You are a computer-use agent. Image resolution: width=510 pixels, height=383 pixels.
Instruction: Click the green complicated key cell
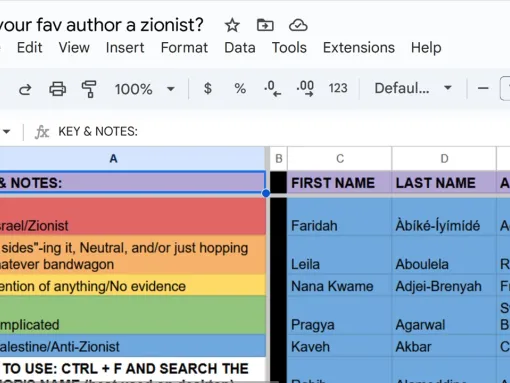tap(133, 315)
